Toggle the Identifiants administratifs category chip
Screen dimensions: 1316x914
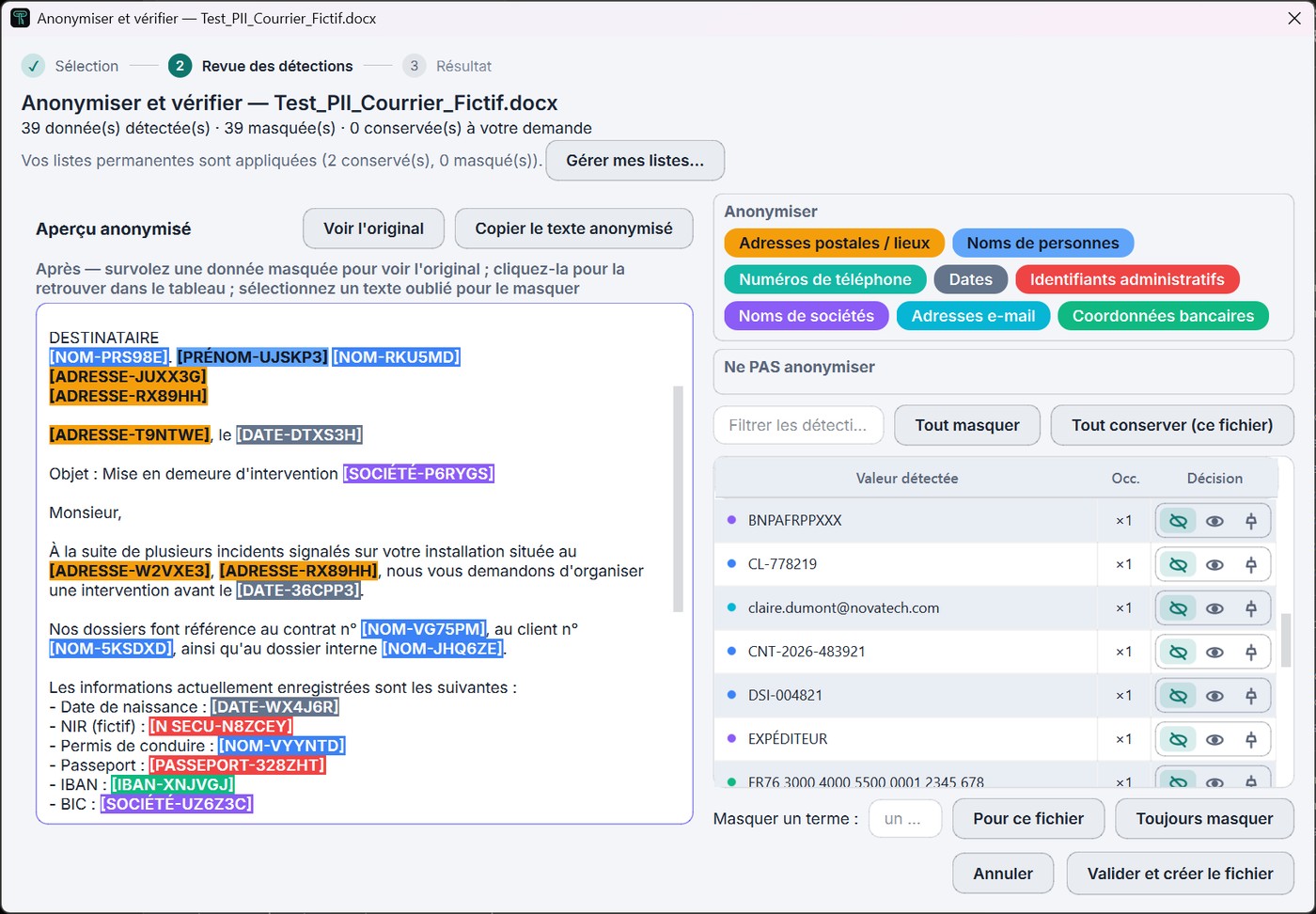point(1127,279)
